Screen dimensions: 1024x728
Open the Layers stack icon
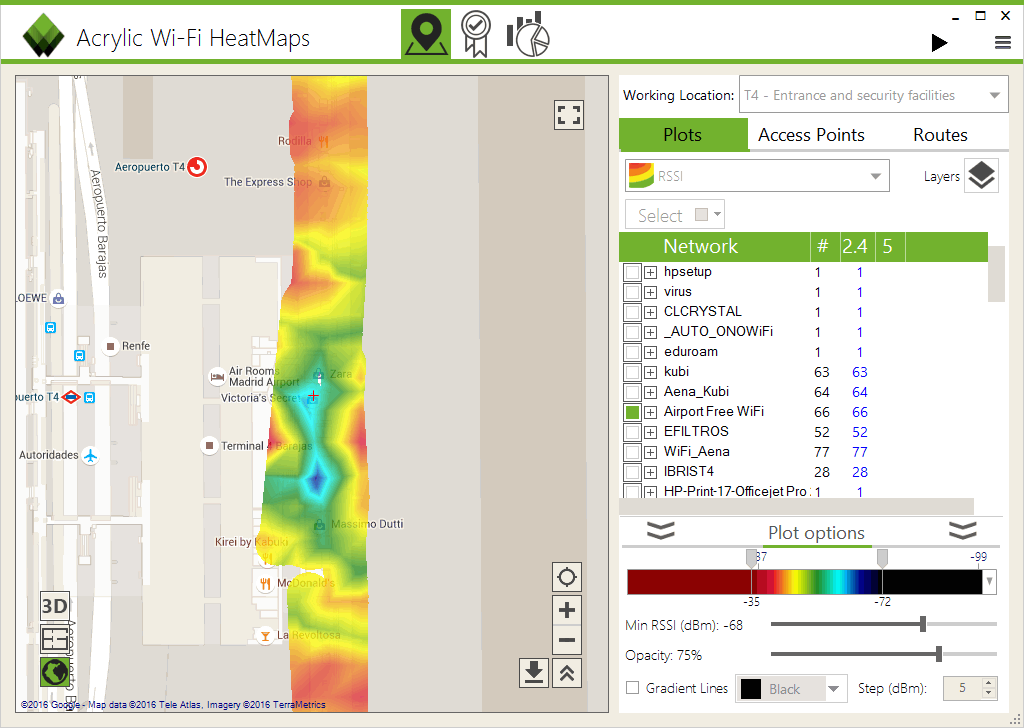point(981,176)
